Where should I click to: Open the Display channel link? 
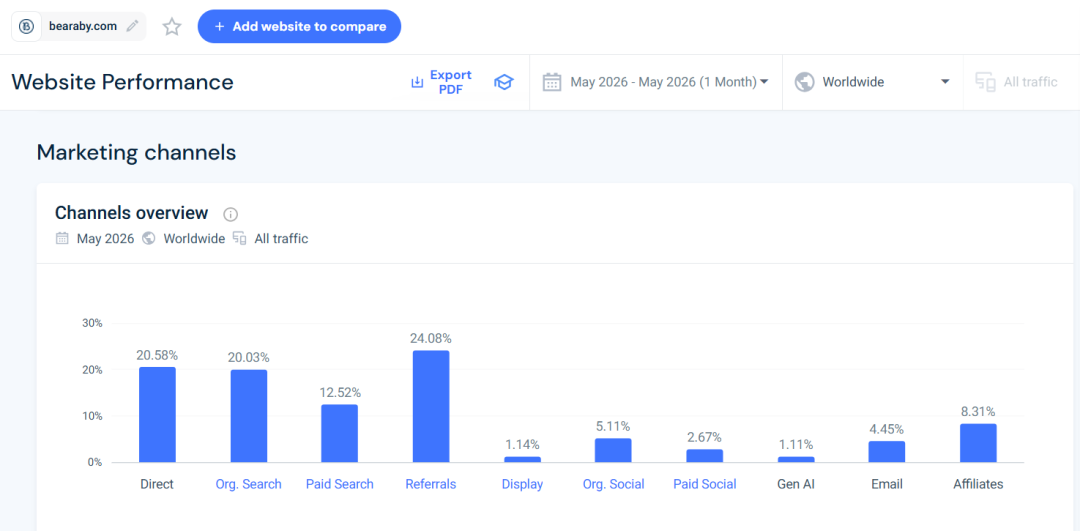coord(522,484)
